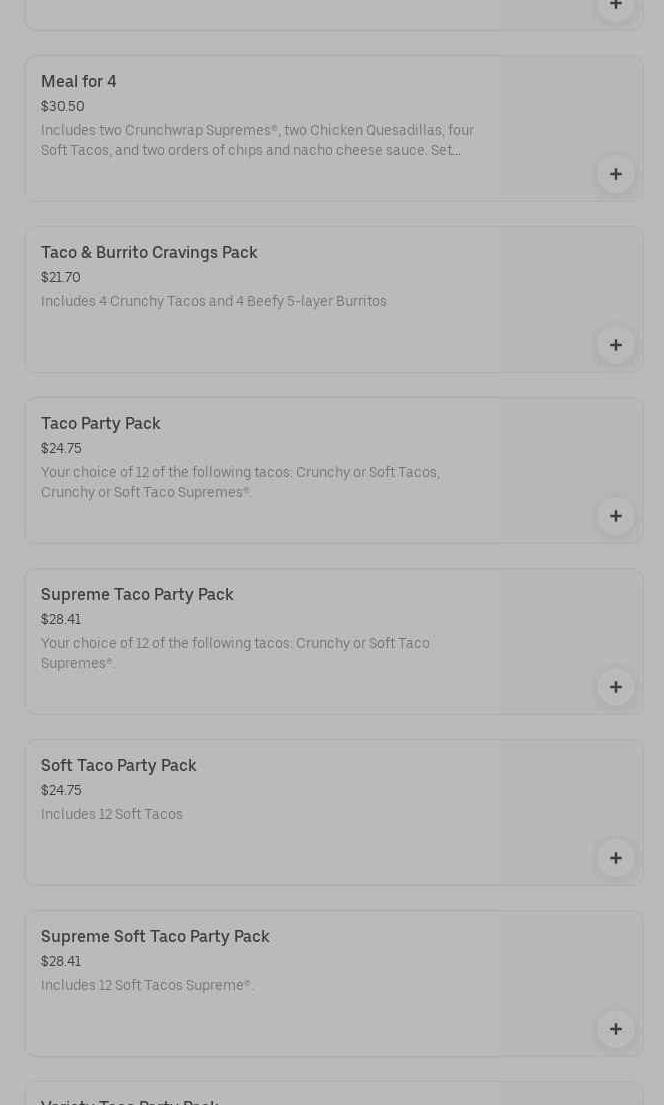Viewport: 664px width, 1105px height.
Task: Tap plus icon for Soft Taco Party Pack
Action: pyautogui.click(x=615, y=858)
